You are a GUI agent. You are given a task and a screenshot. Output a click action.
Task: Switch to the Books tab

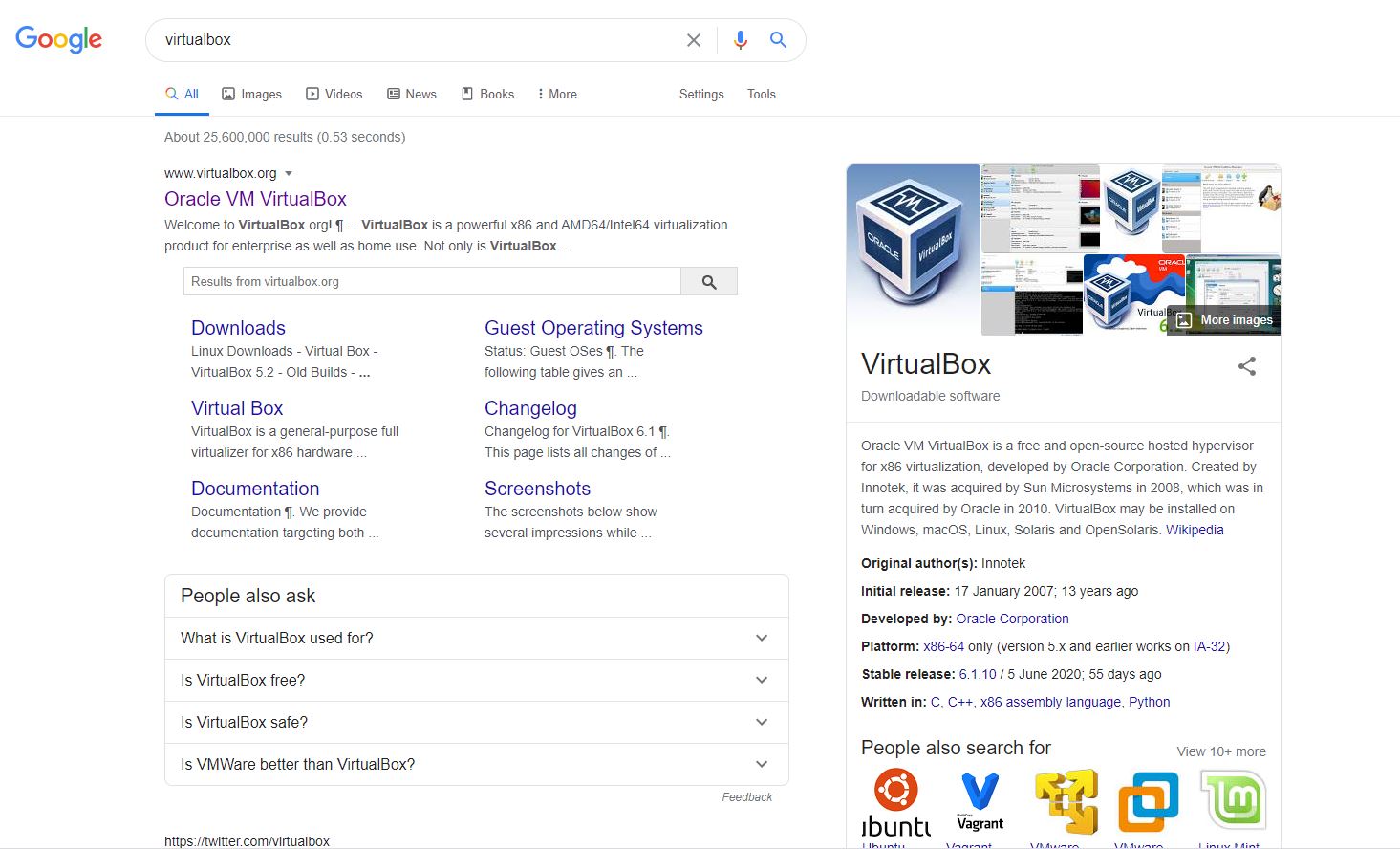488,94
